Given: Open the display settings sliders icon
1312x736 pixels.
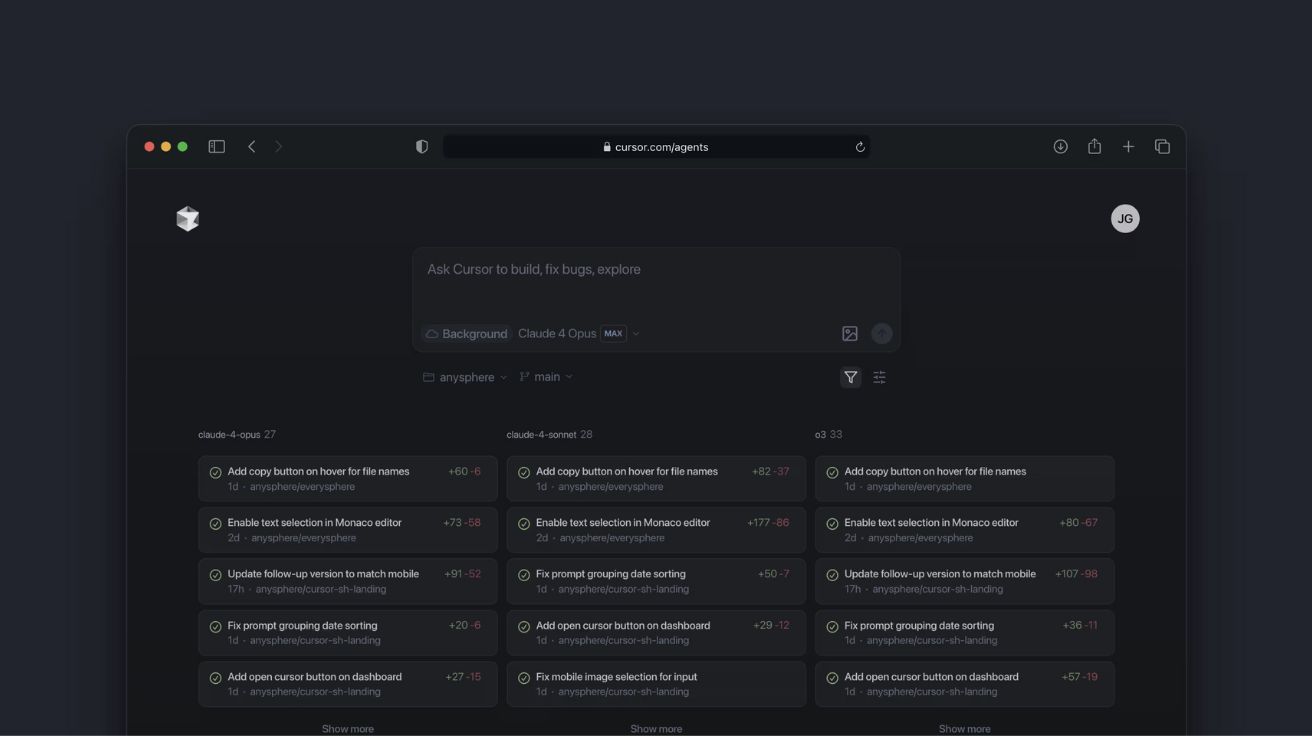Looking at the screenshot, I should click(879, 377).
